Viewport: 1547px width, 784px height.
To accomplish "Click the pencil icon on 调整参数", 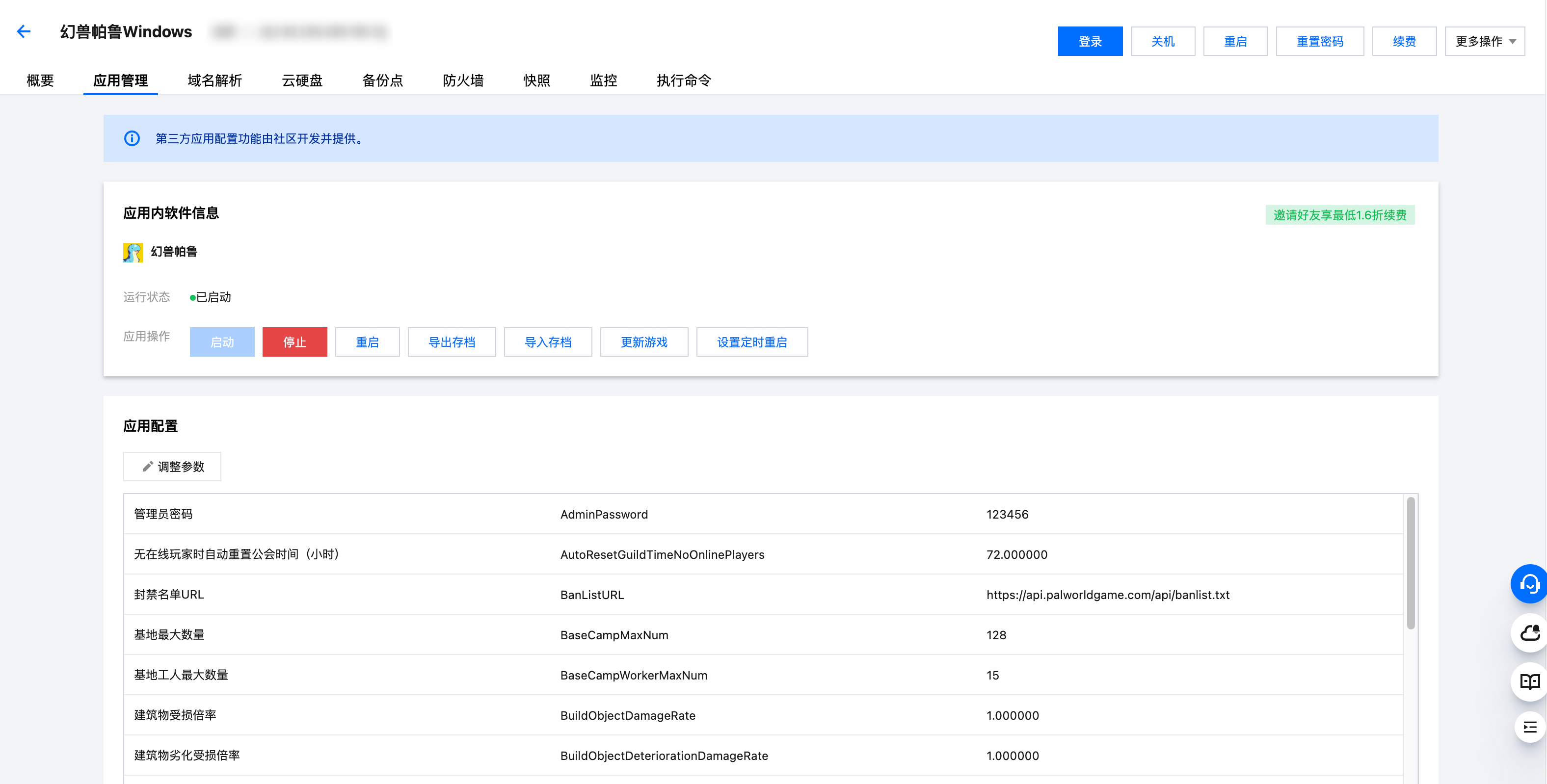I will [x=148, y=466].
